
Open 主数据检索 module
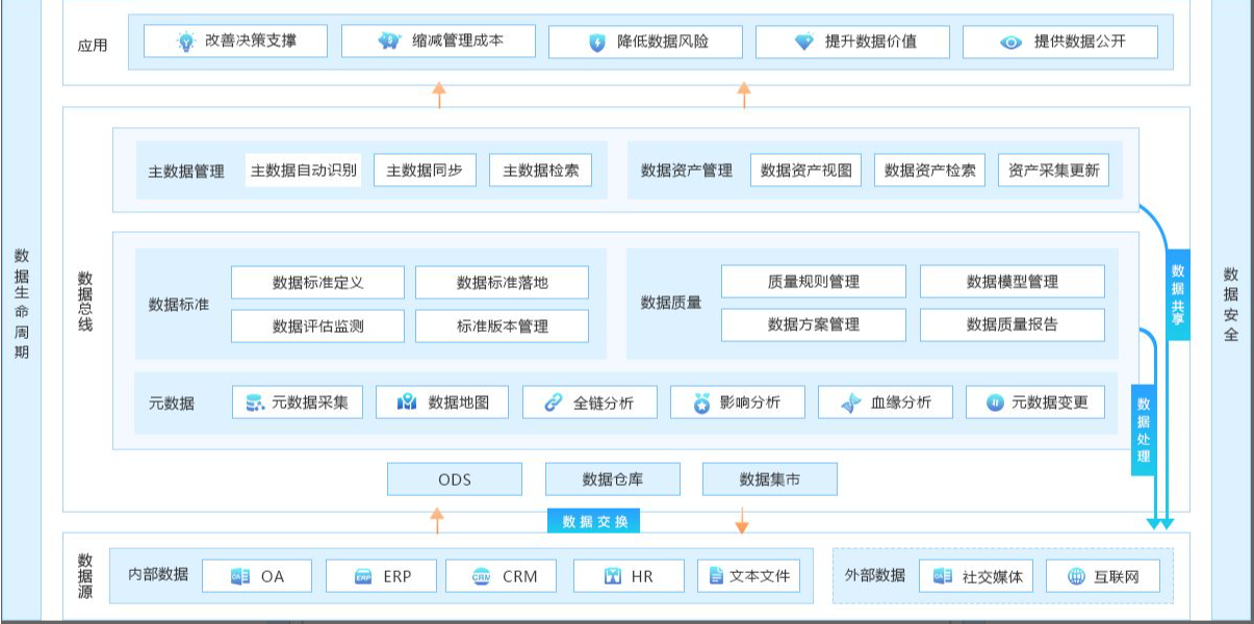(x=541, y=170)
